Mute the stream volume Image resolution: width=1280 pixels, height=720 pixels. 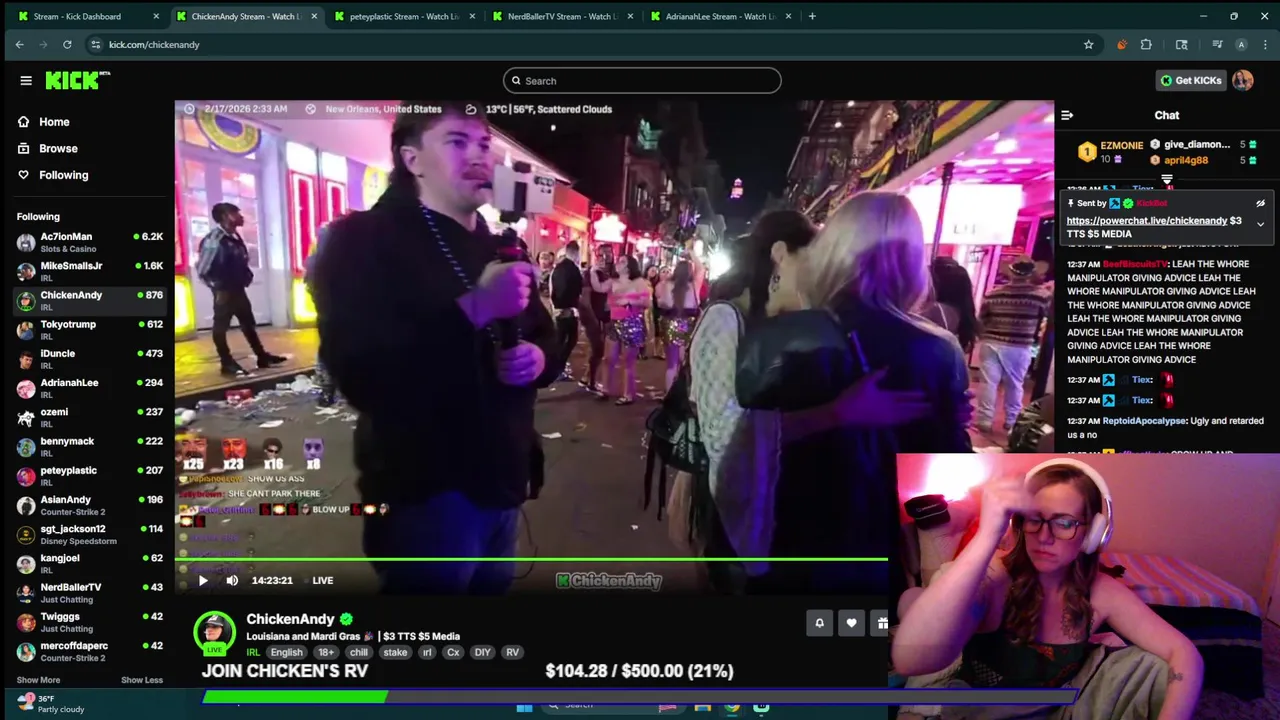pyautogui.click(x=232, y=580)
